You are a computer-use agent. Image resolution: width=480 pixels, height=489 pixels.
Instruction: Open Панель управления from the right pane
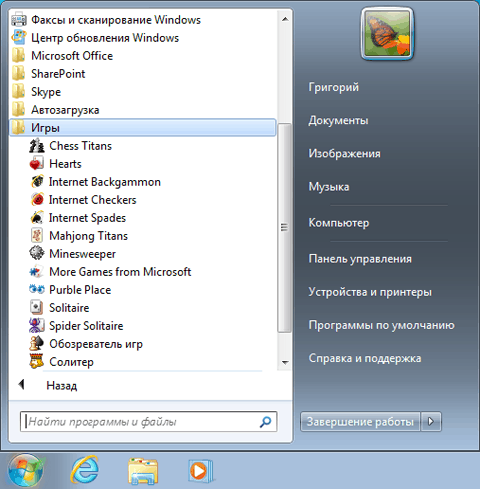(360, 259)
